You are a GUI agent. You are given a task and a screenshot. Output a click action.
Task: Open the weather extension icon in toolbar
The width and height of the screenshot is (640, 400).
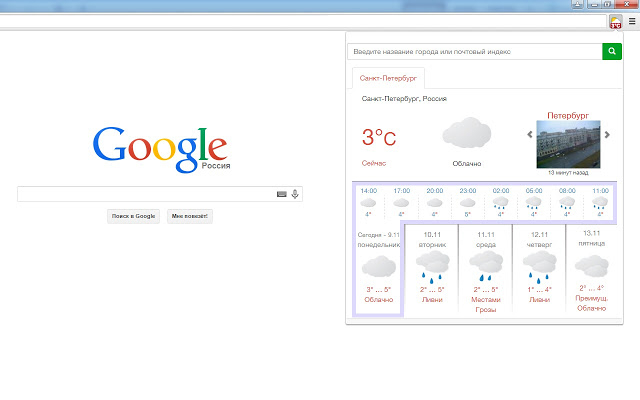coord(616,22)
